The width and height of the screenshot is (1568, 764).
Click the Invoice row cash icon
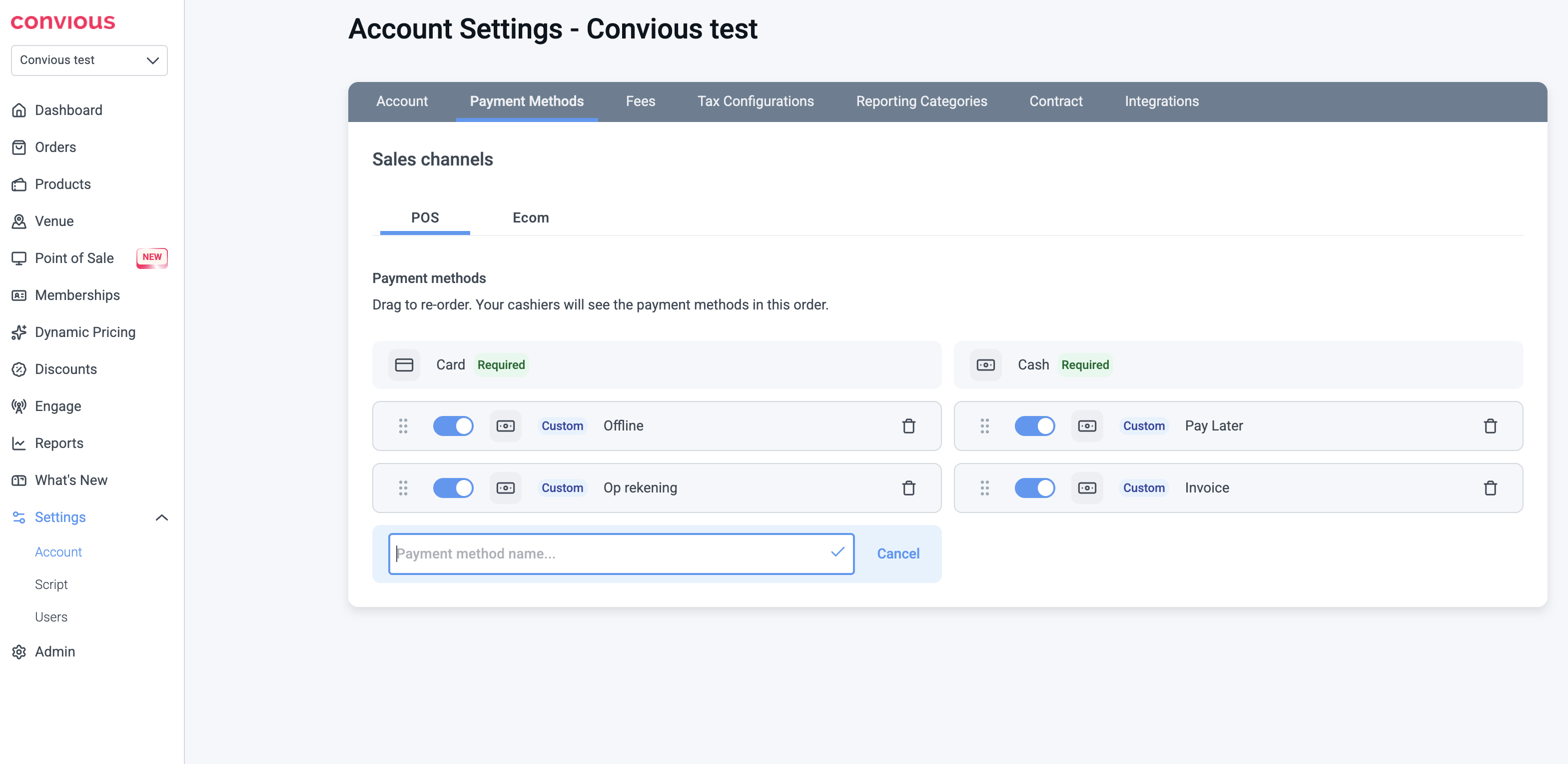1087,488
